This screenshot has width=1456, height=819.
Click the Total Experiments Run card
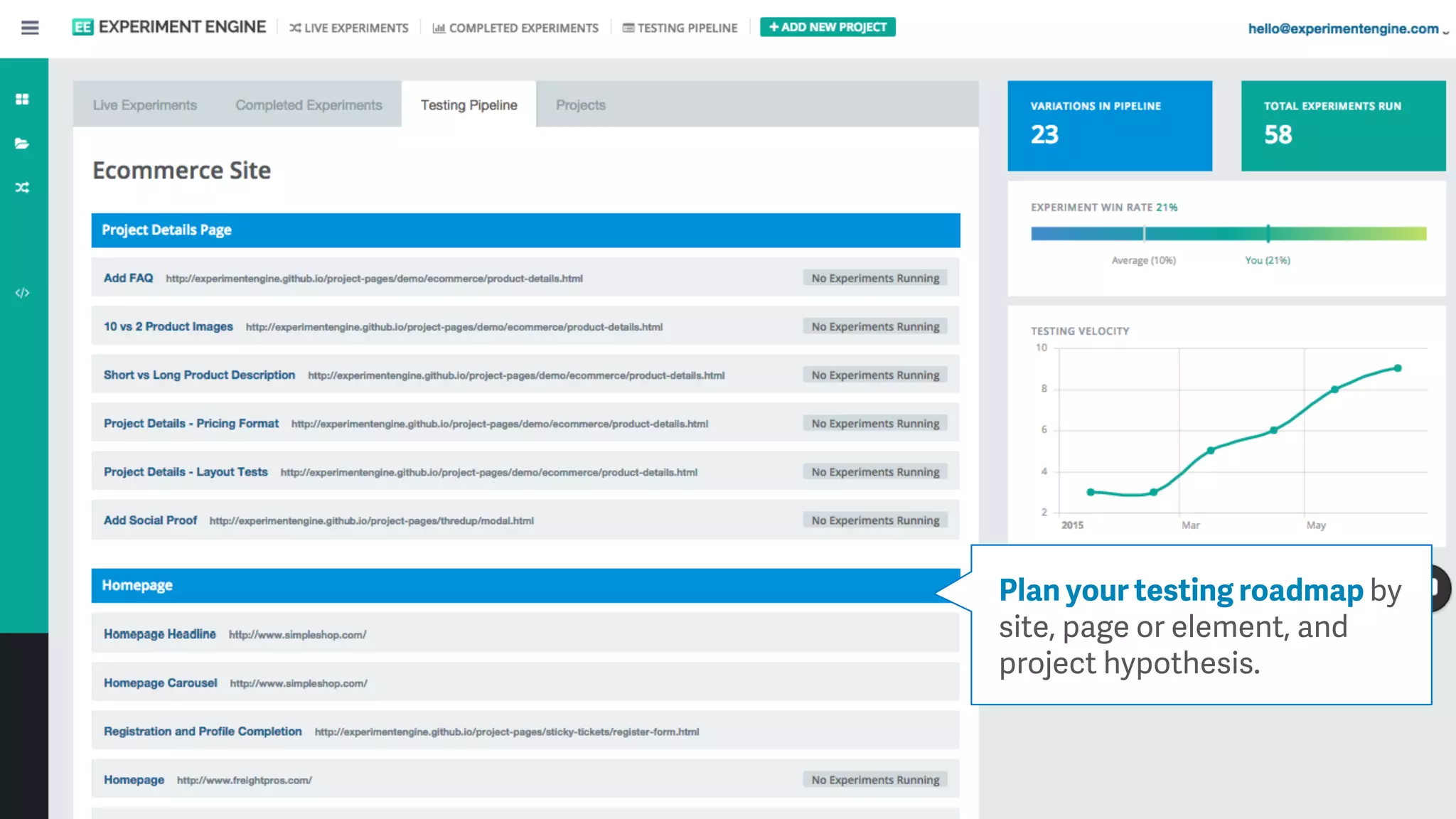click(x=1343, y=126)
